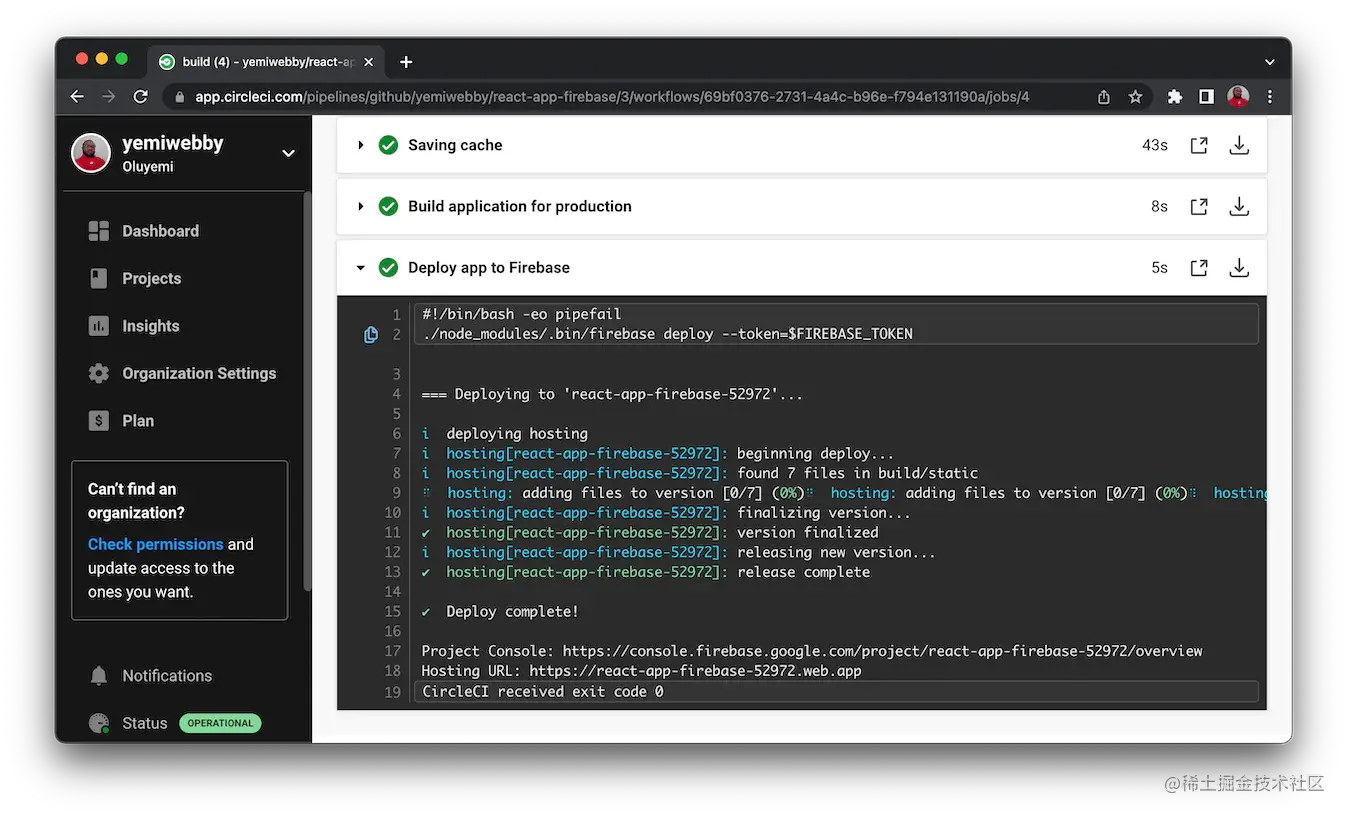
Task: Open Organization Settings
Action: click(199, 373)
